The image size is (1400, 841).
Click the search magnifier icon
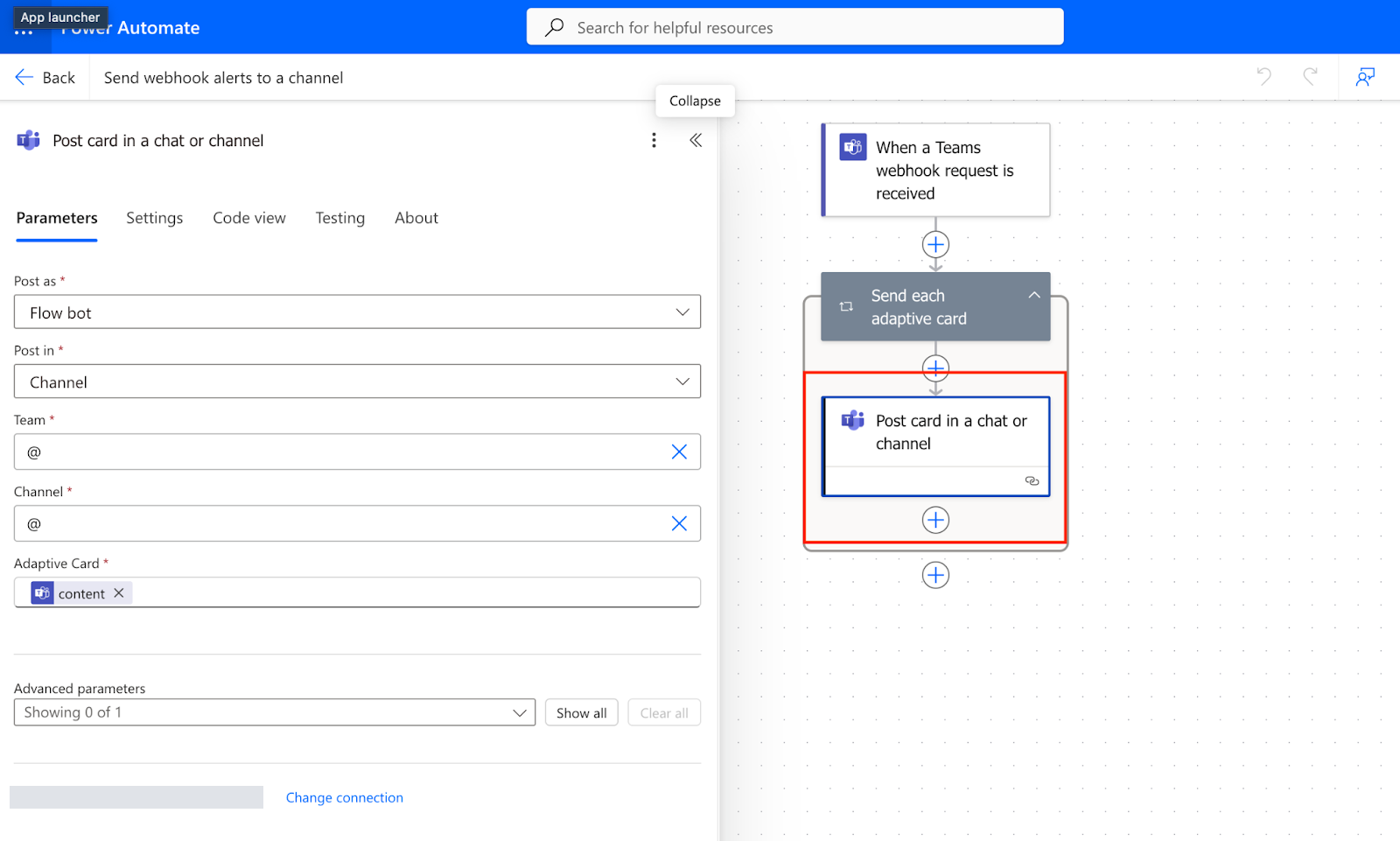pyautogui.click(x=554, y=27)
